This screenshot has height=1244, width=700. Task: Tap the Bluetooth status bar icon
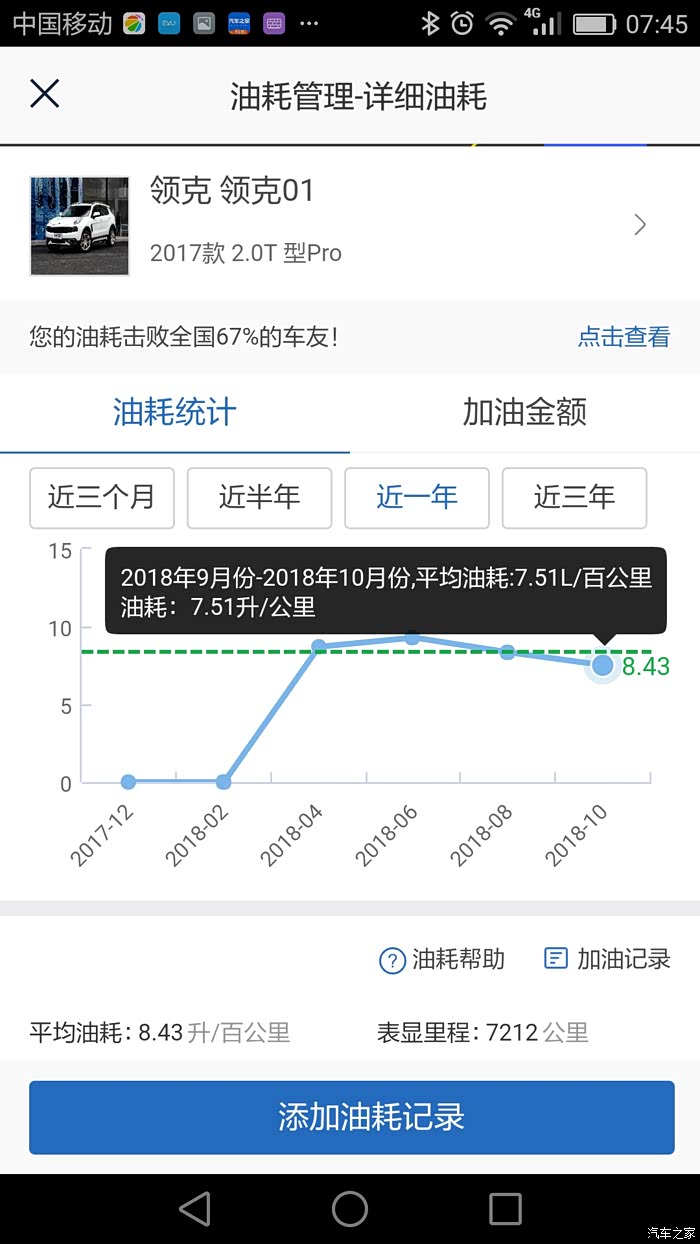[x=430, y=23]
